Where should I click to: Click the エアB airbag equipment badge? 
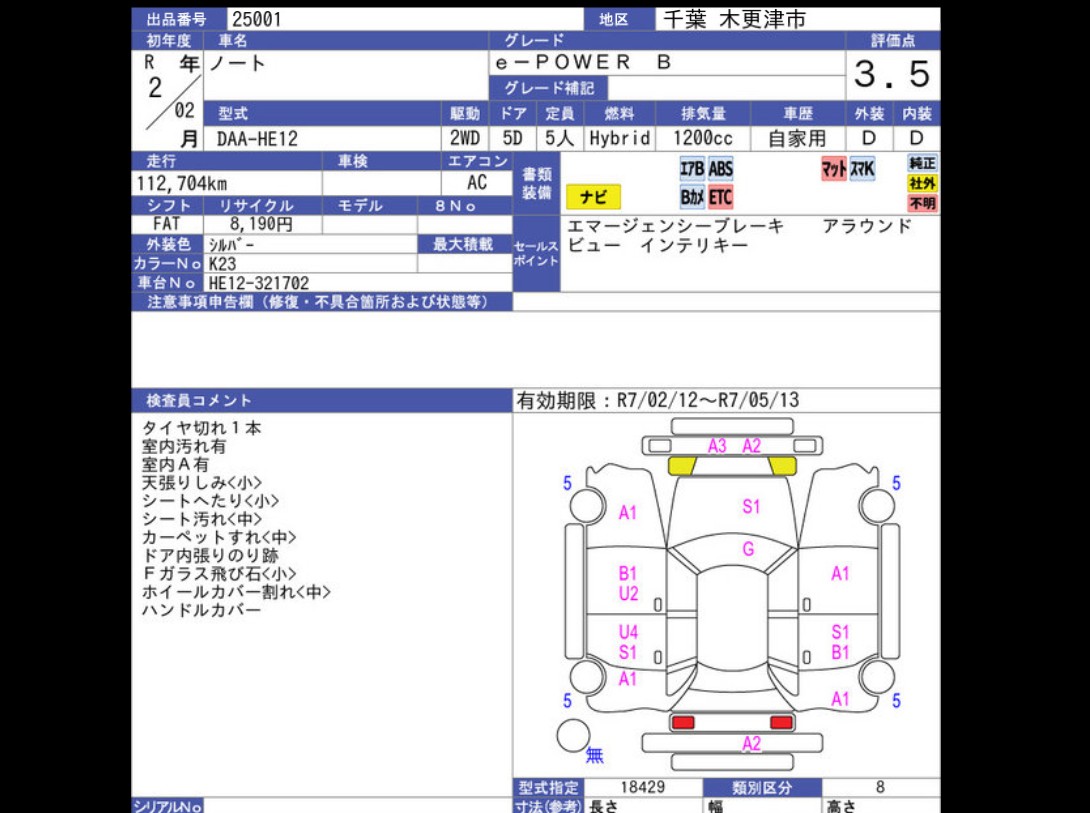pos(692,169)
